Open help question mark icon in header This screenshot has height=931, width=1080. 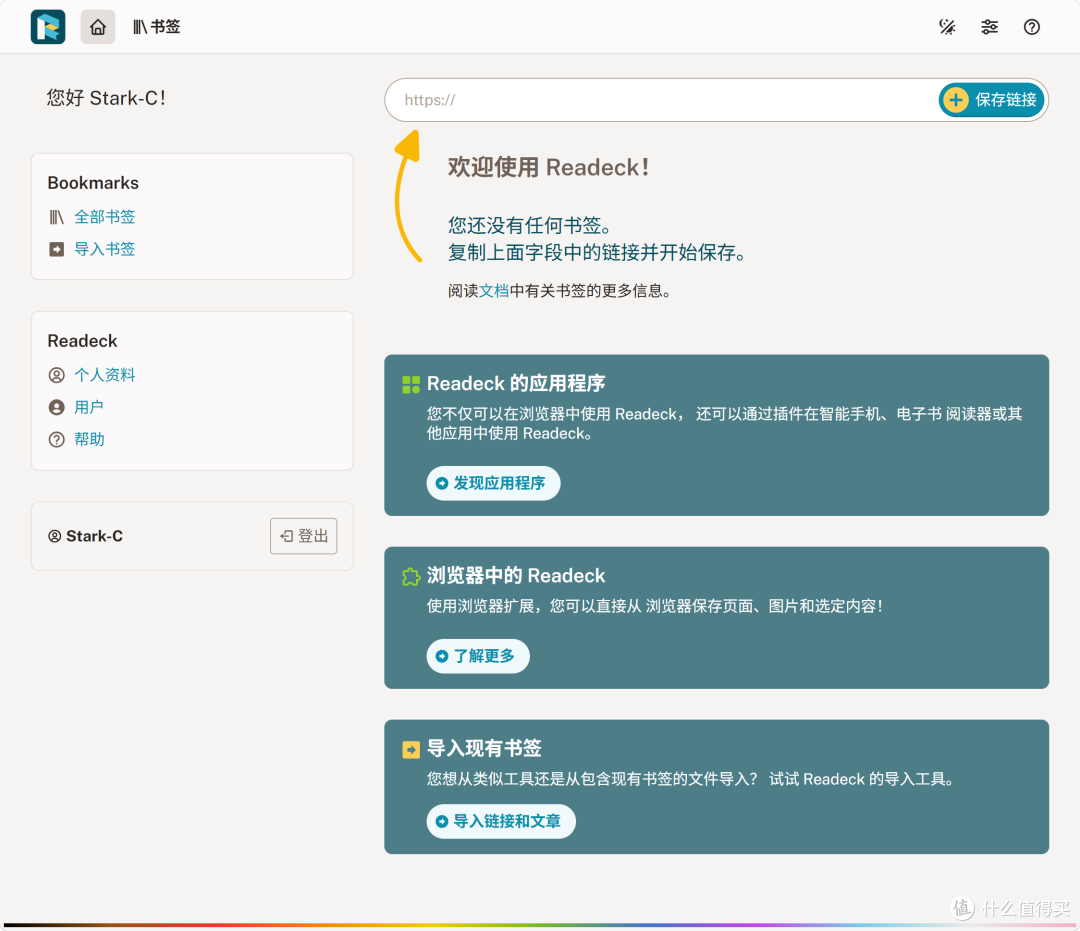1031,27
